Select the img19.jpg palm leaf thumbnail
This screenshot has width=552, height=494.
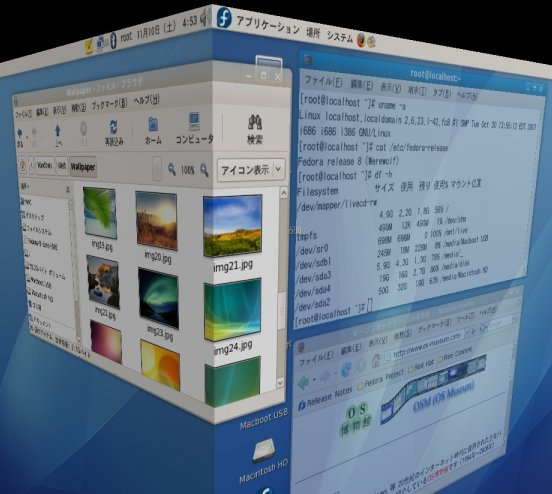pos(100,213)
